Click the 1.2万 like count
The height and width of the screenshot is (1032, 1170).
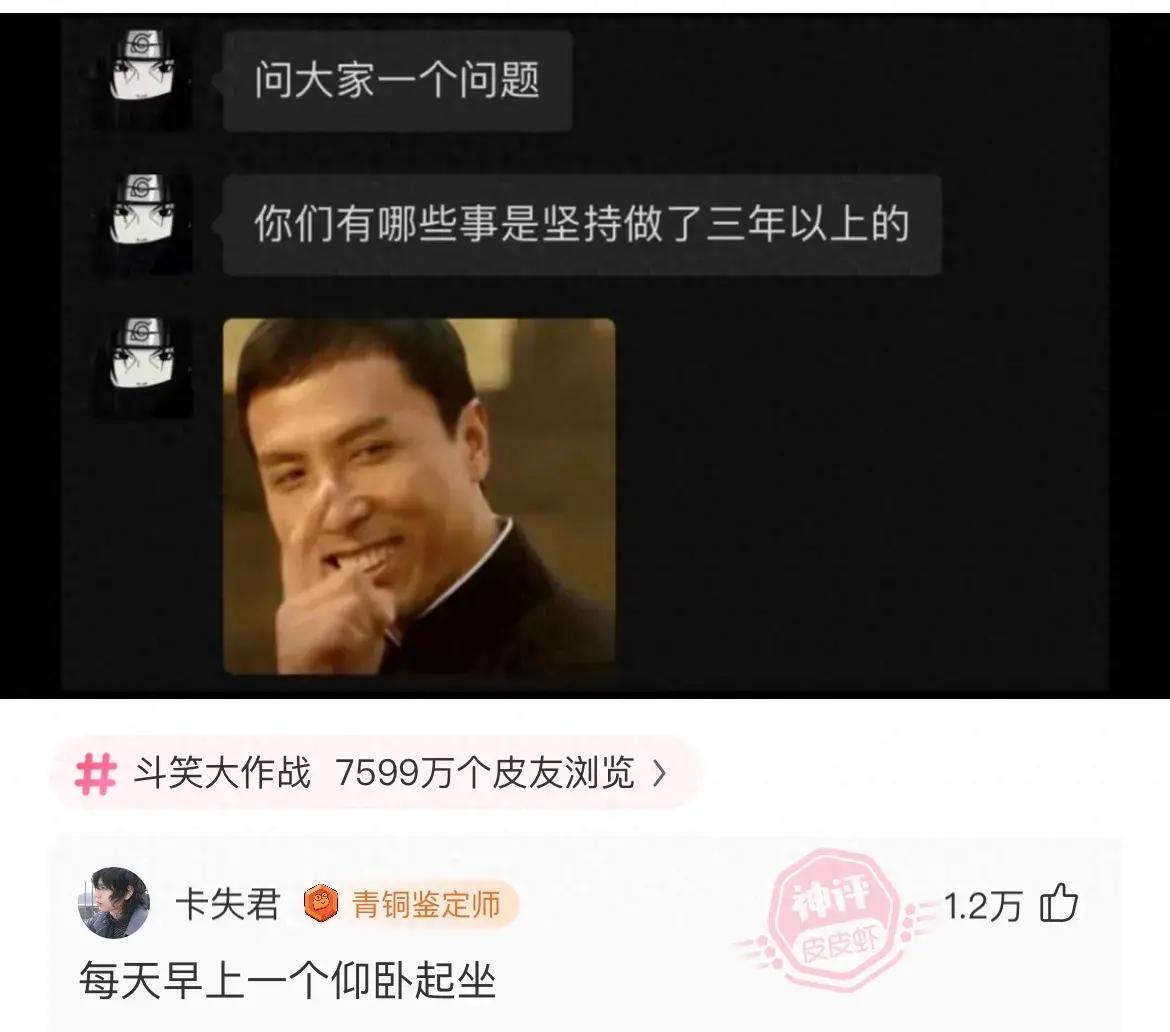[x=982, y=906]
